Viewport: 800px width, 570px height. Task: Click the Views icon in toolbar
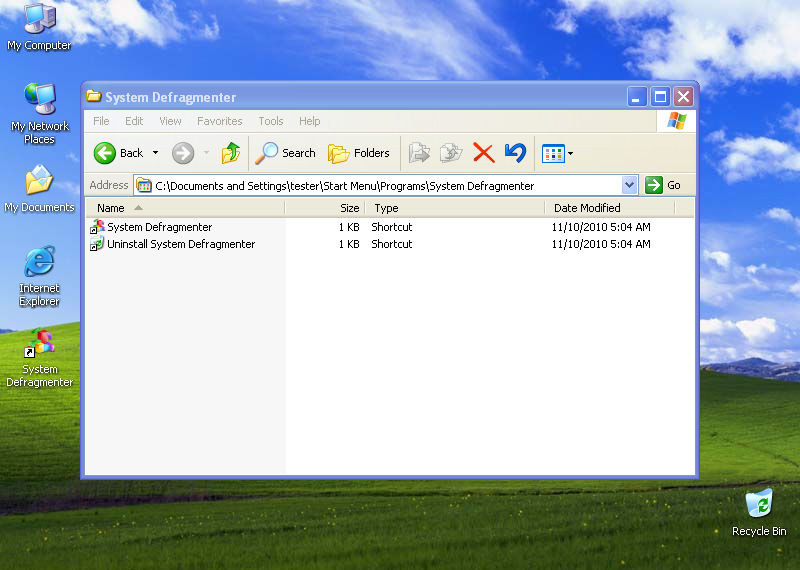click(553, 153)
